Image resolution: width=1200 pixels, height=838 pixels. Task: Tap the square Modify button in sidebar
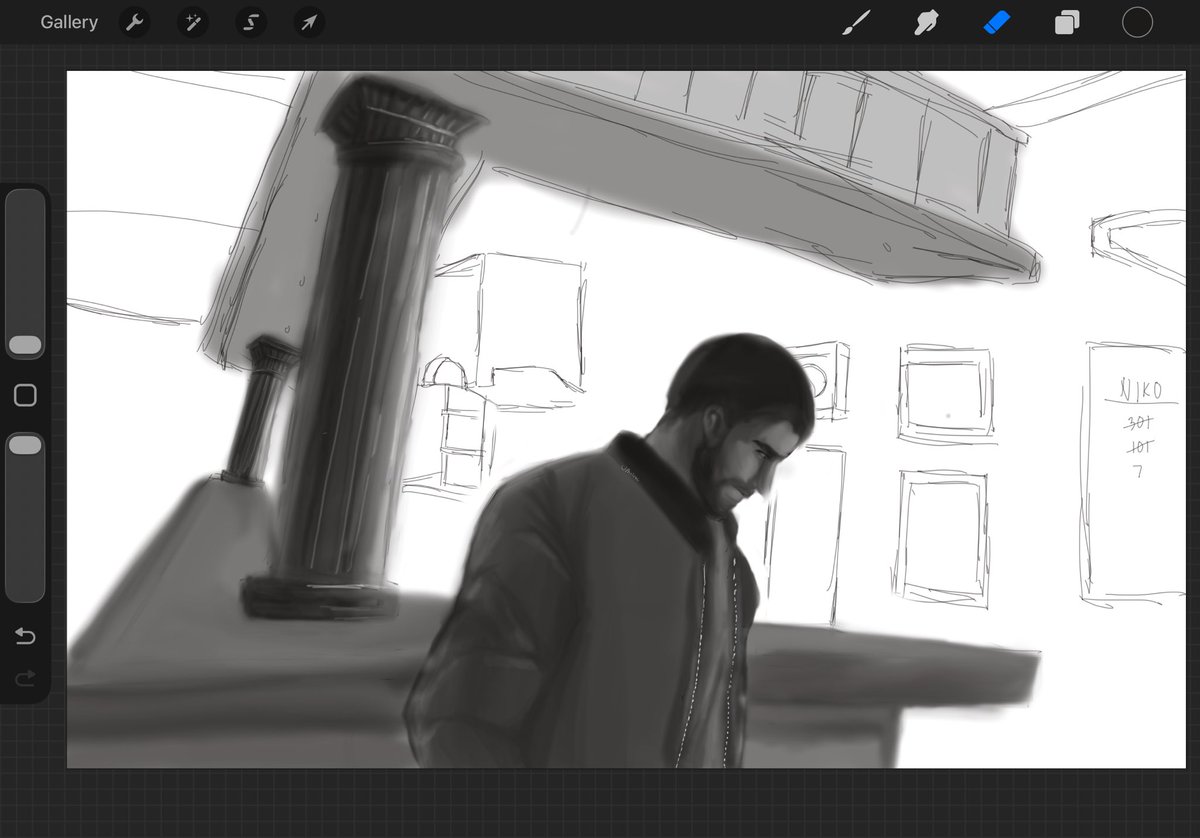pyautogui.click(x=25, y=395)
